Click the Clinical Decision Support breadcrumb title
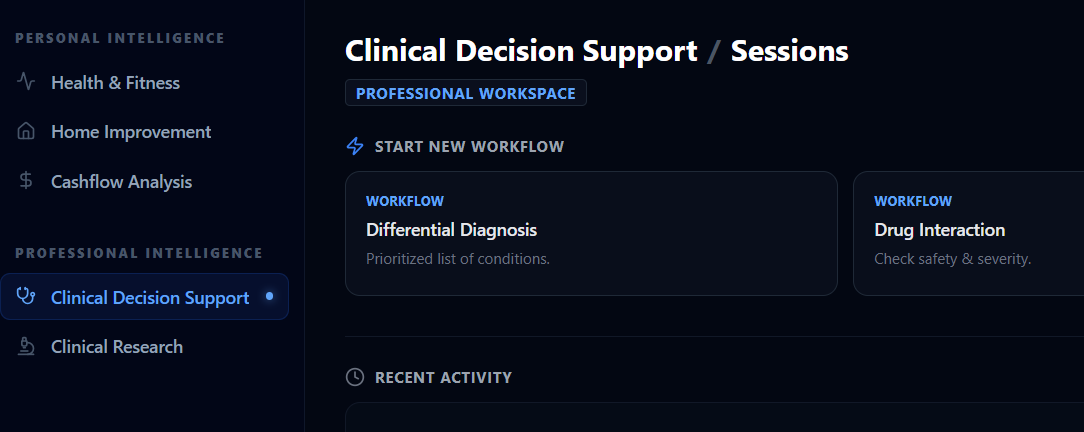The width and height of the screenshot is (1084, 432). [x=521, y=51]
